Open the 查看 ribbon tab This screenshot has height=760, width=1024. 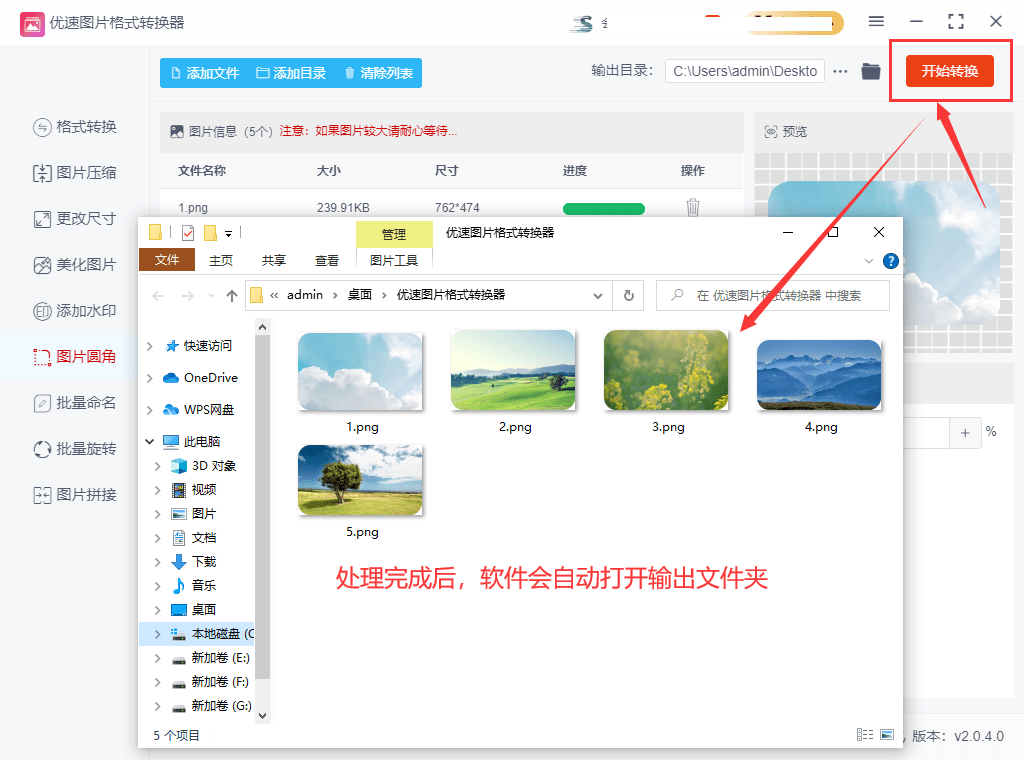(x=327, y=260)
